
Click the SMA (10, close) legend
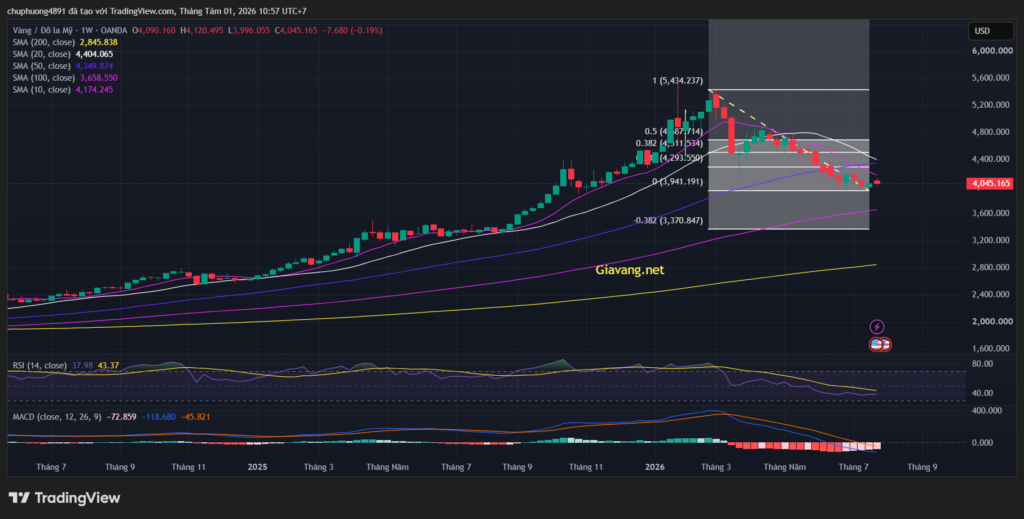click(x=41, y=89)
